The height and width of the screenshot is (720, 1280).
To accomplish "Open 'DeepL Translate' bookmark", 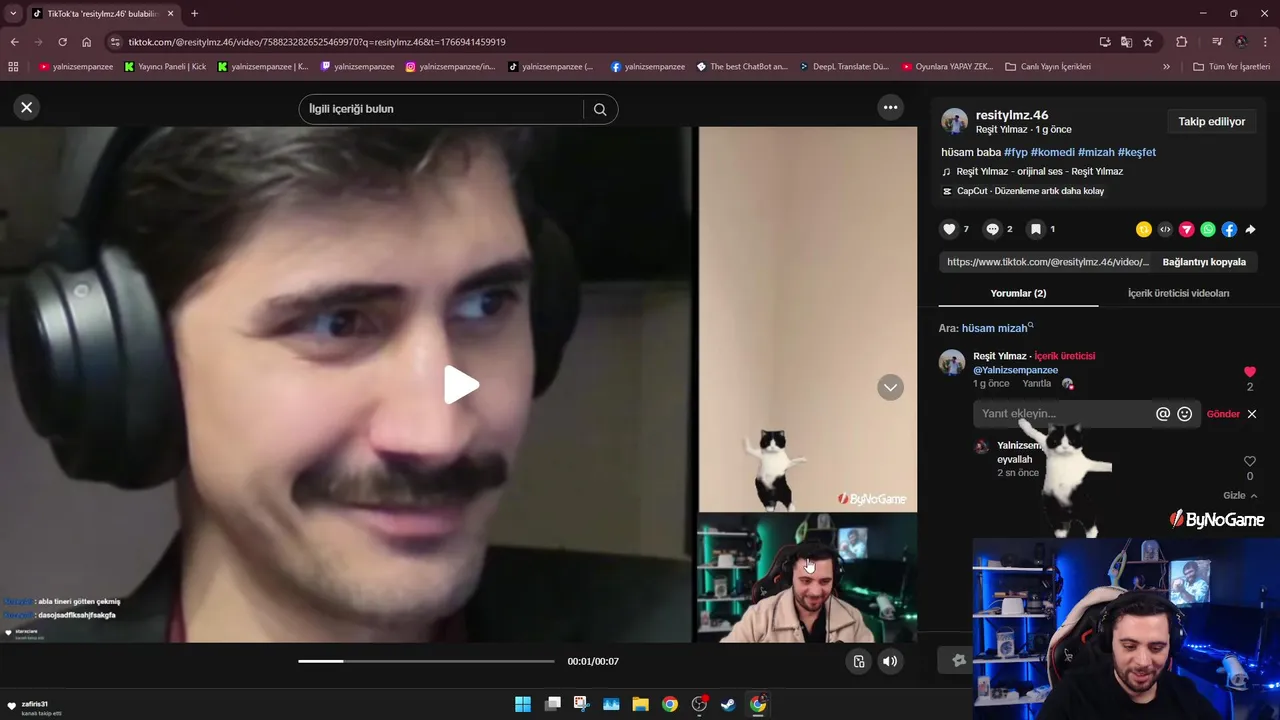I will (x=844, y=67).
